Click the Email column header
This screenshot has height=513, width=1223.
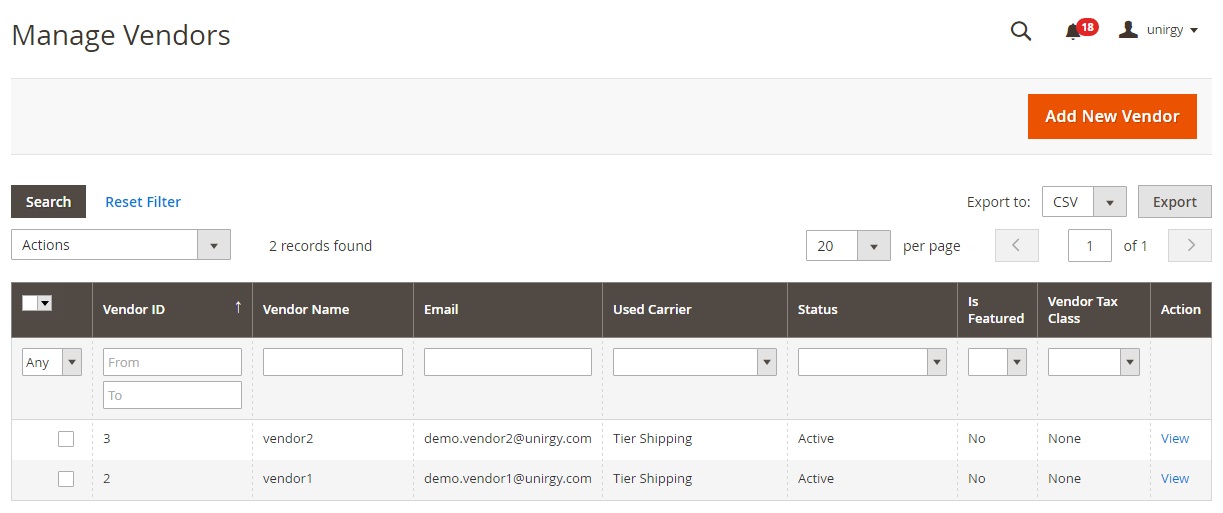441,310
